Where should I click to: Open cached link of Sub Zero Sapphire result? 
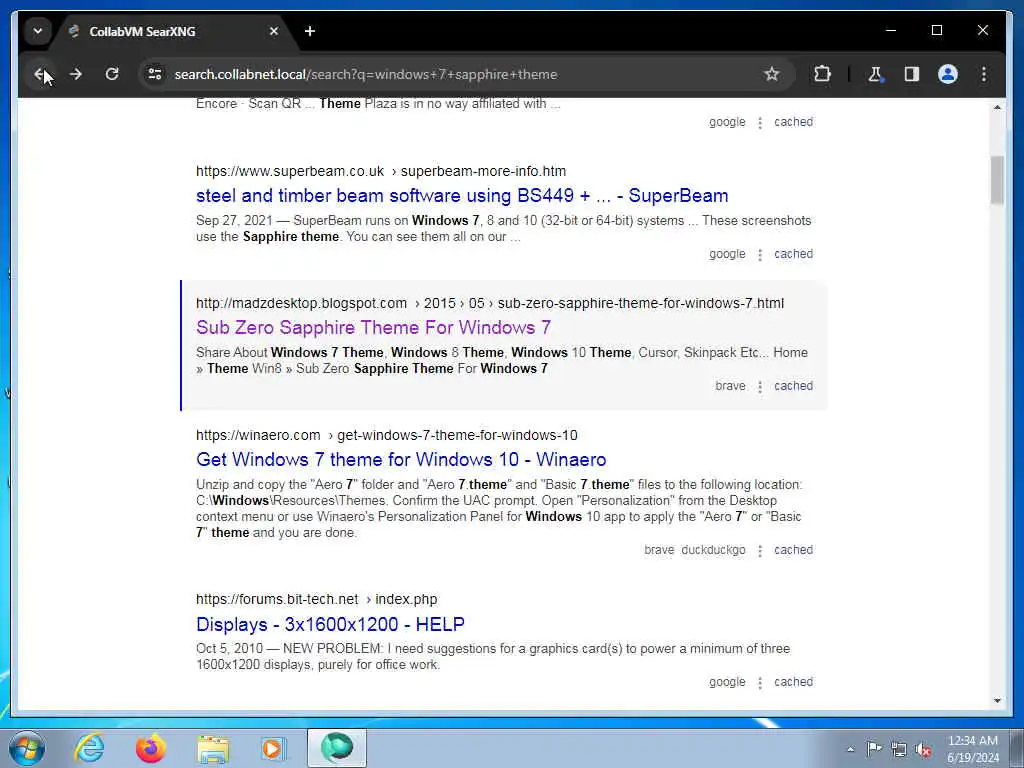click(x=793, y=385)
